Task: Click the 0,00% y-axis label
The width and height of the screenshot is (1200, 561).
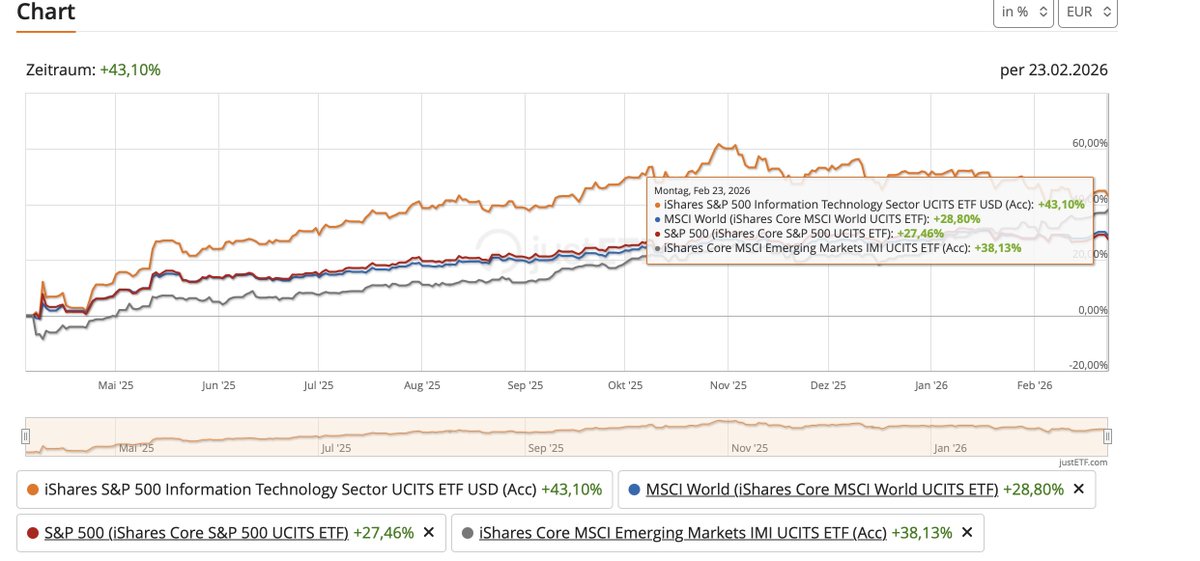Action: [x=1092, y=310]
